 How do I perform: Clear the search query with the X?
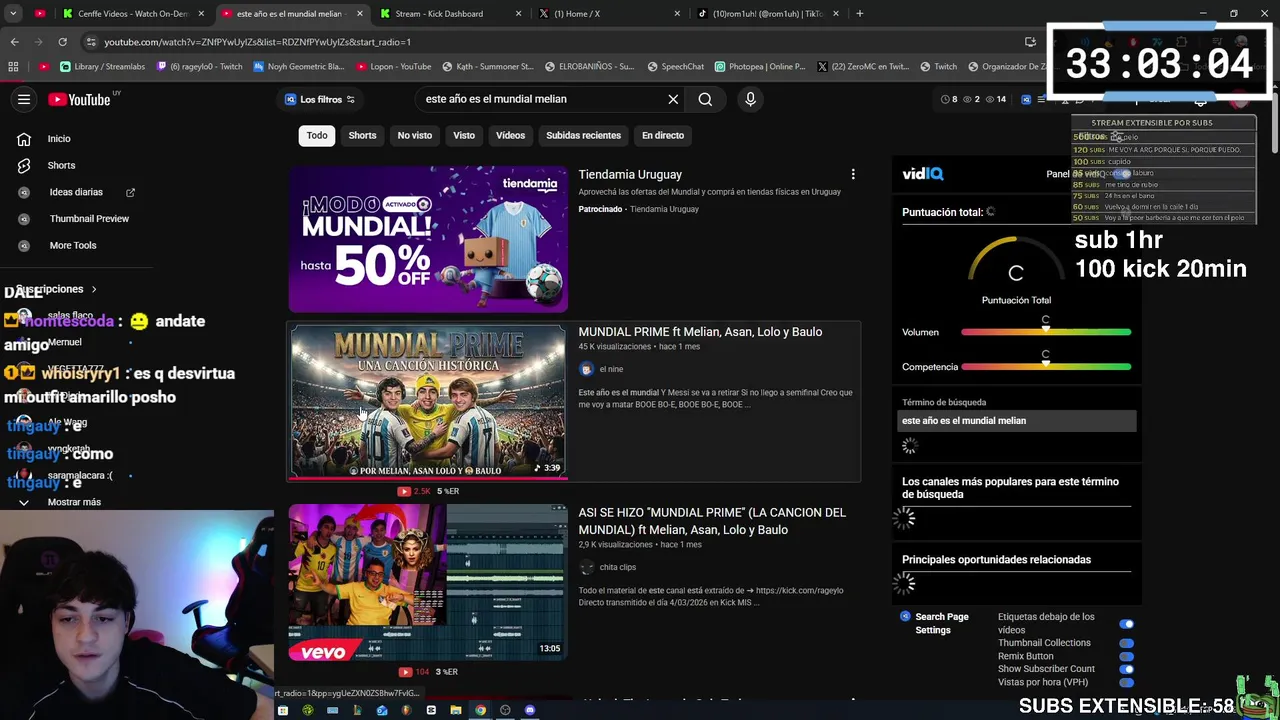[x=673, y=99]
